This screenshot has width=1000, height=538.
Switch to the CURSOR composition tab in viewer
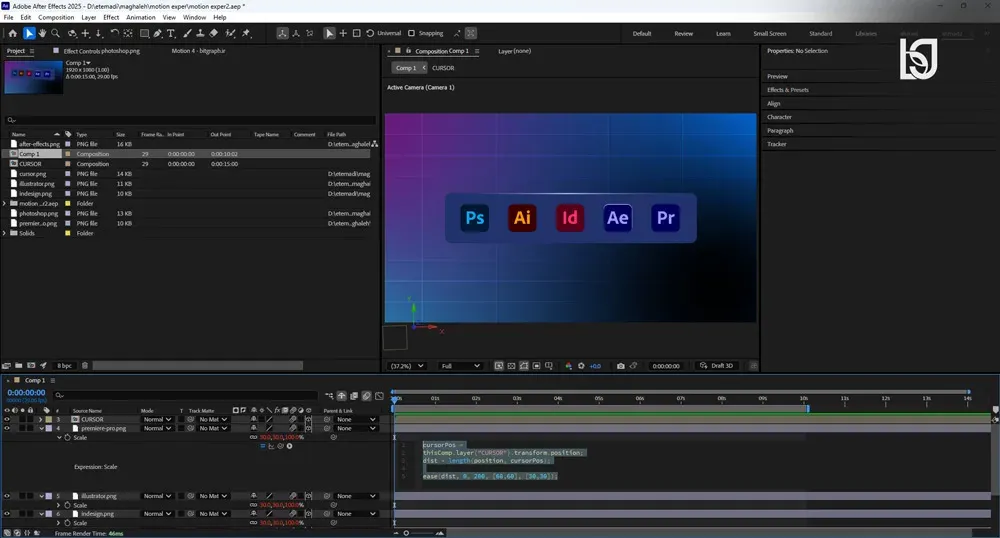443,68
